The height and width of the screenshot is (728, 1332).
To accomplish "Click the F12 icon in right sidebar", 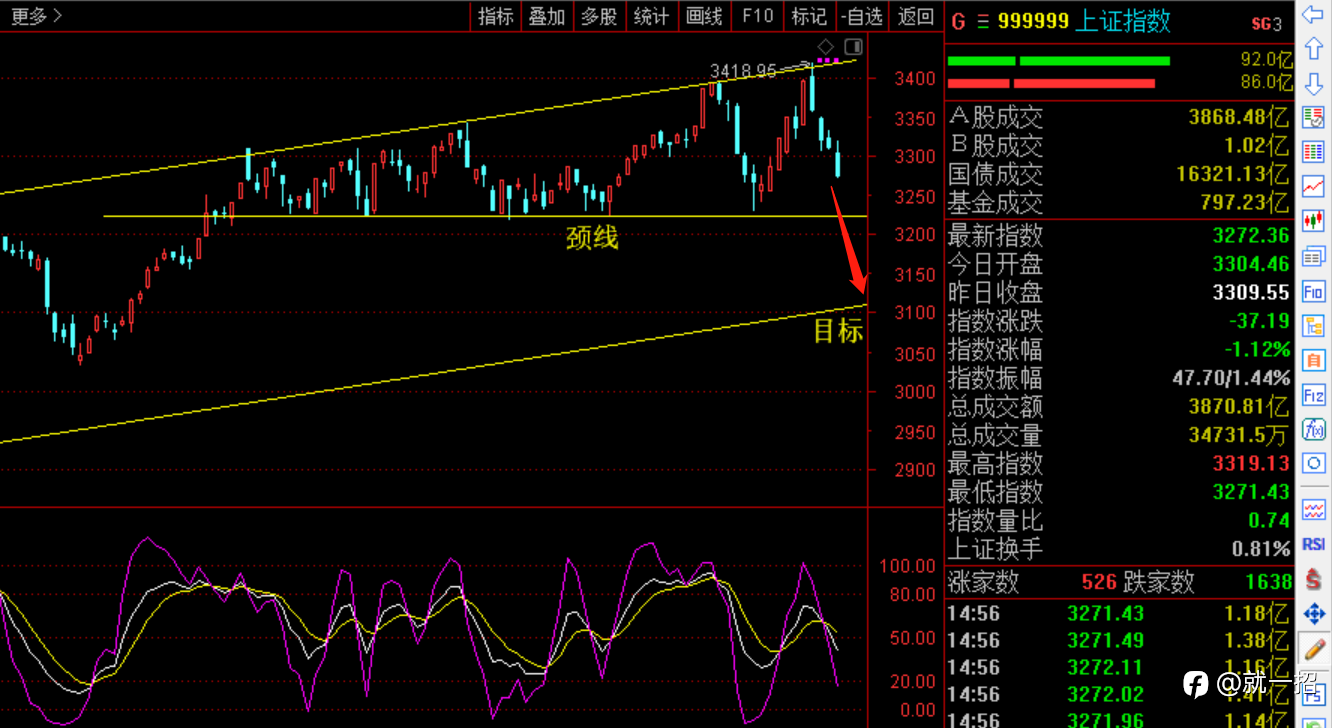I will [1313, 395].
